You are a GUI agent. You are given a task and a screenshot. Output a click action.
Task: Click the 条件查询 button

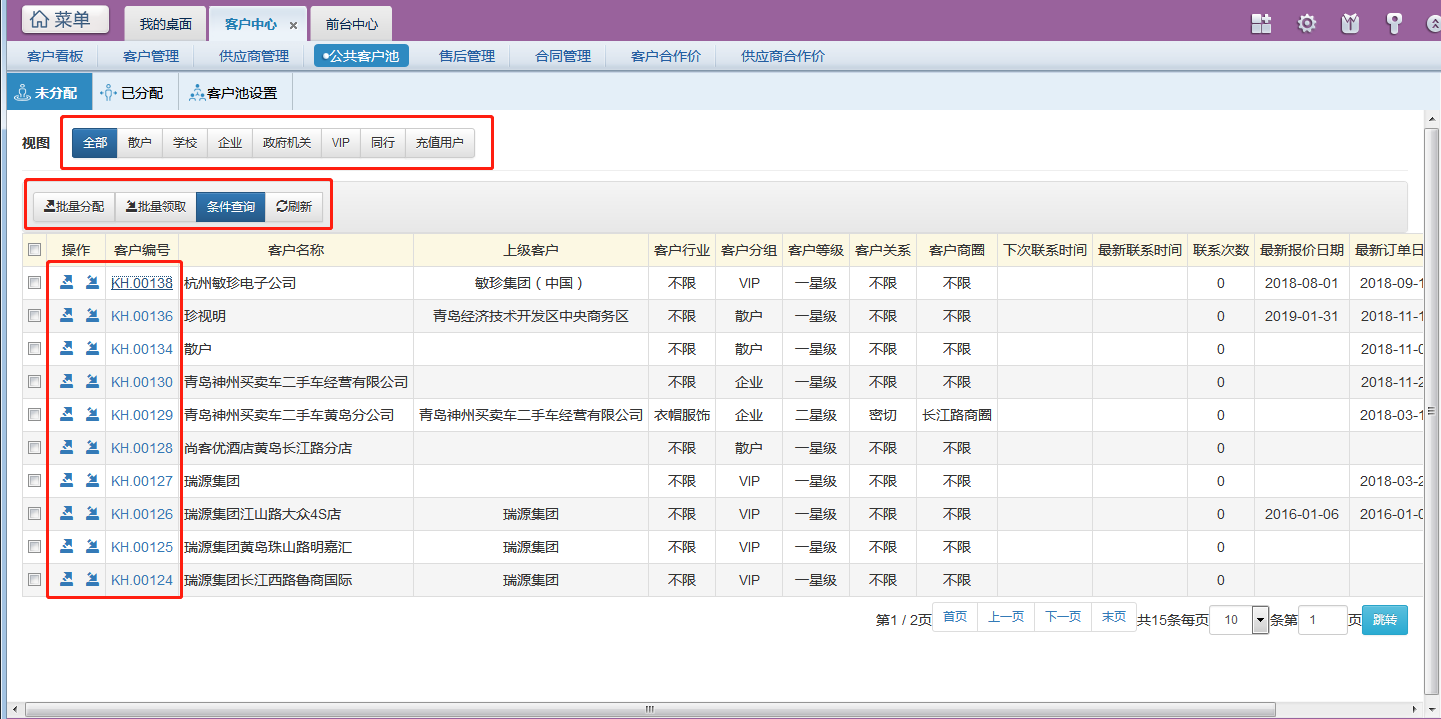pos(231,207)
